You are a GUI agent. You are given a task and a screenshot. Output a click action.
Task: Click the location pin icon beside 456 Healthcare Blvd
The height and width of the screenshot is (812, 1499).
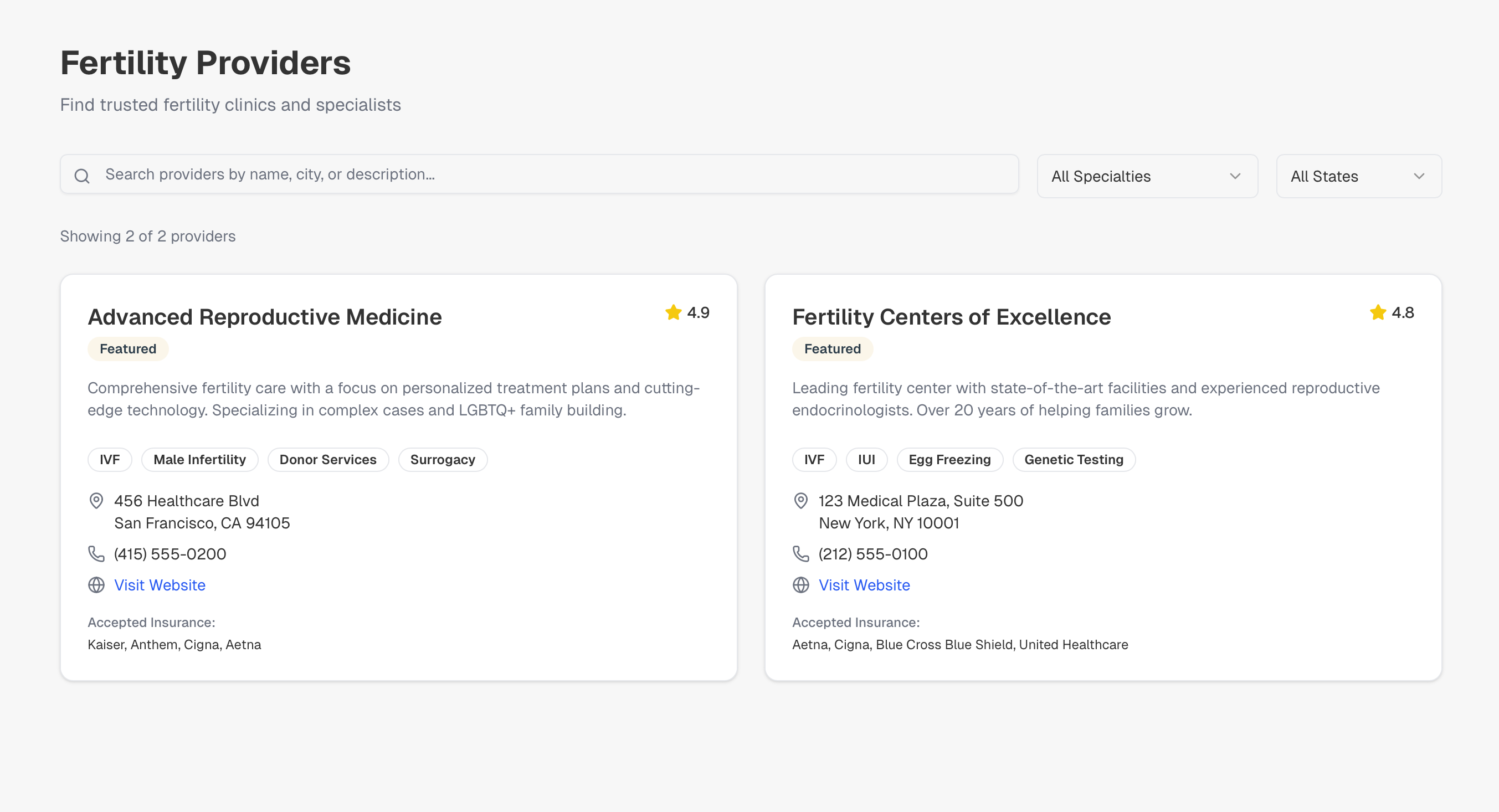coord(96,501)
